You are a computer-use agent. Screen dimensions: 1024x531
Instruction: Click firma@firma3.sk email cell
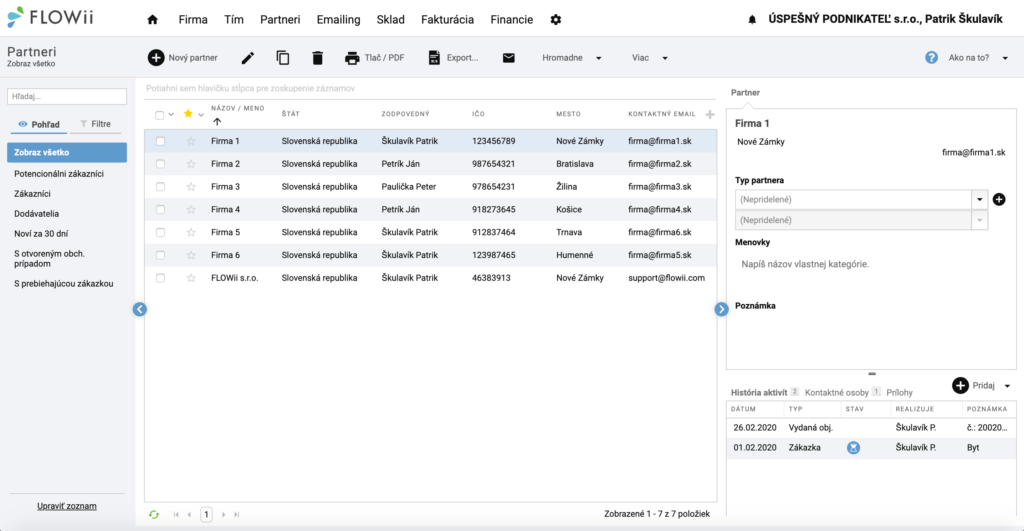(660, 187)
